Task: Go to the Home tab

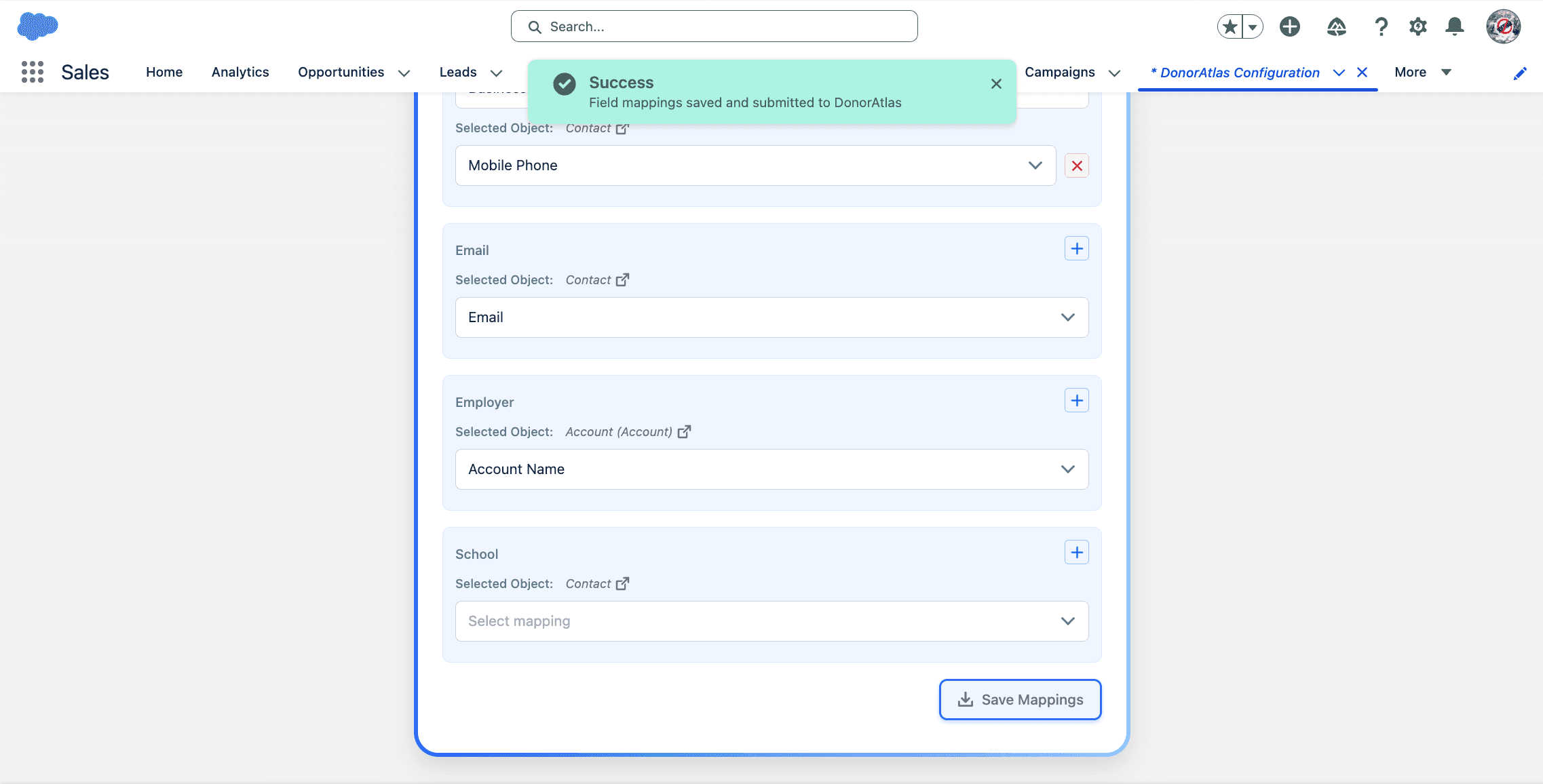Action: (164, 72)
